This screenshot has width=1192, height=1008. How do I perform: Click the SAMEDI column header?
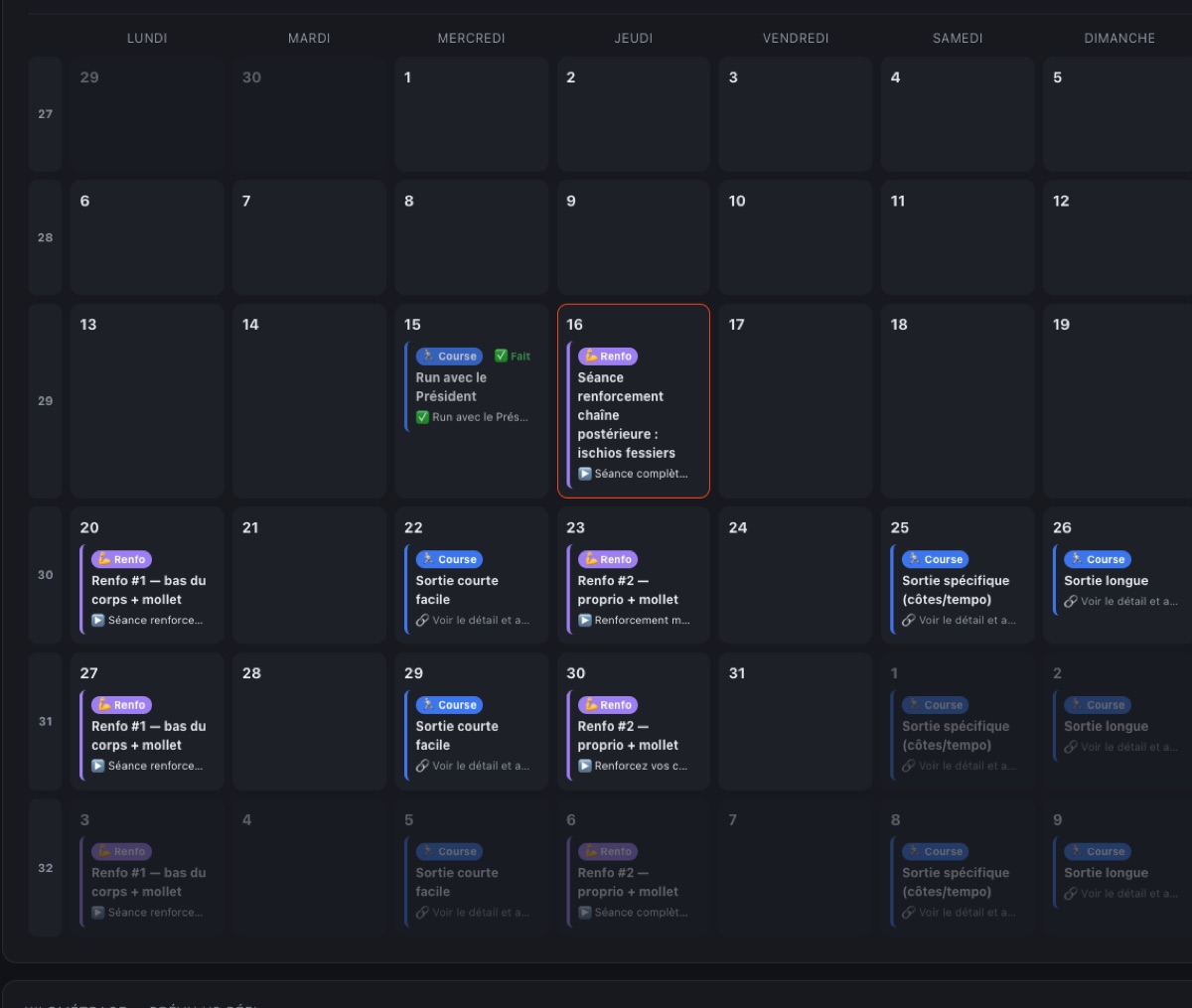click(958, 38)
